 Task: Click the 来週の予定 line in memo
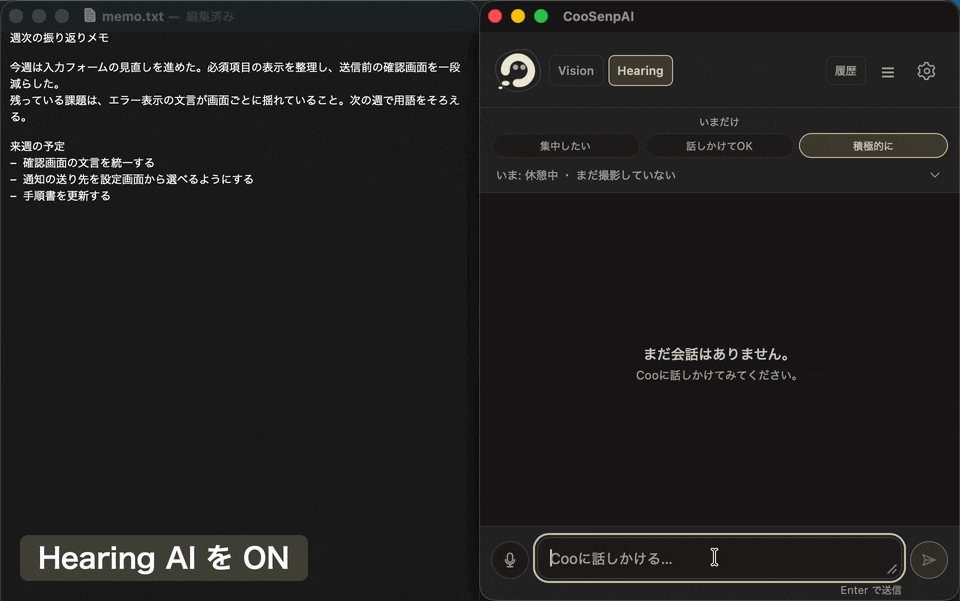coord(37,146)
